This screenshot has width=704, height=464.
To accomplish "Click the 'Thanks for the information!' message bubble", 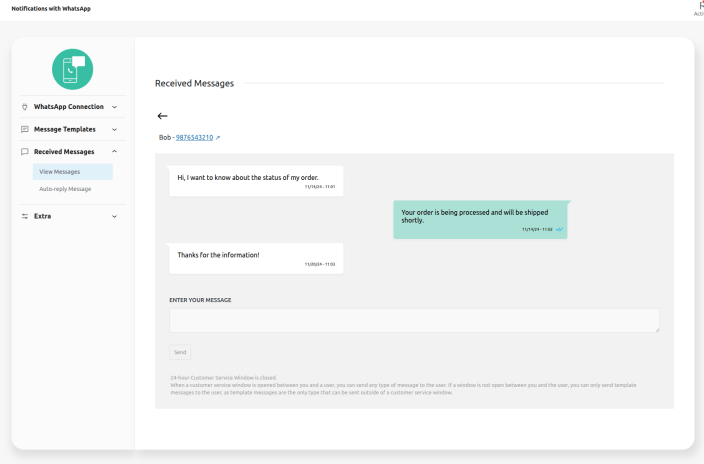I will point(256,258).
